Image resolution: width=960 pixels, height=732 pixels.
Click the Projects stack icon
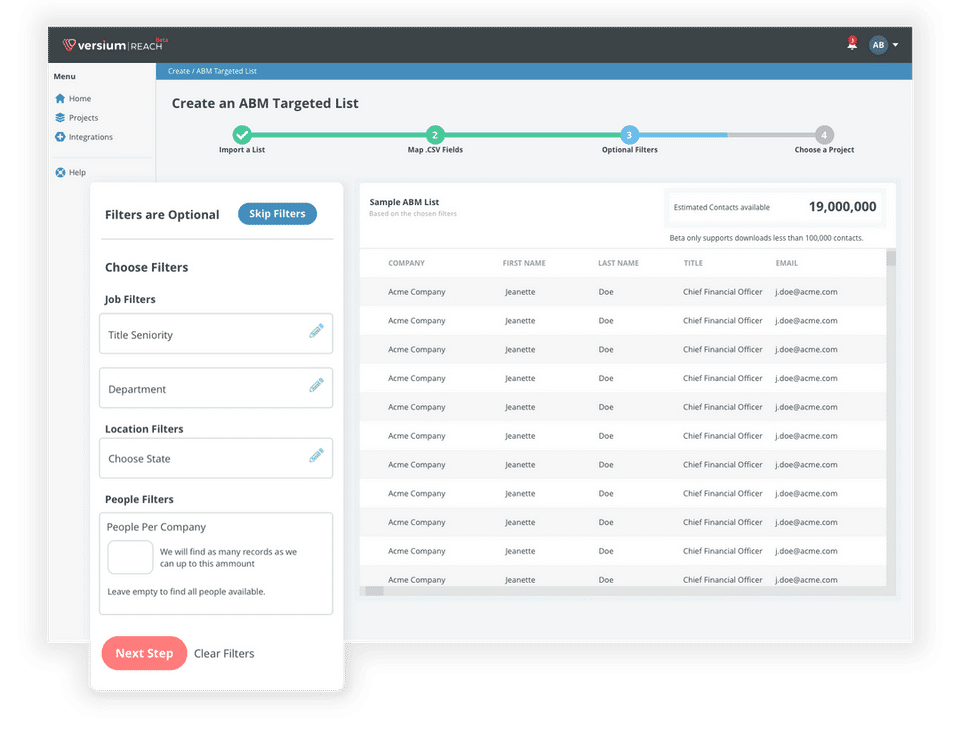60,118
